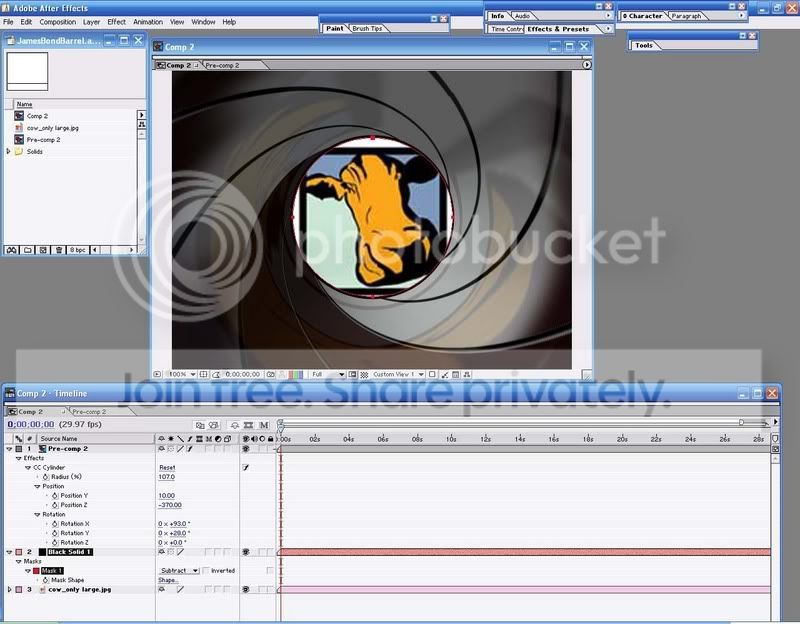Click the Find binoculars icon in Project window

(x=11, y=250)
